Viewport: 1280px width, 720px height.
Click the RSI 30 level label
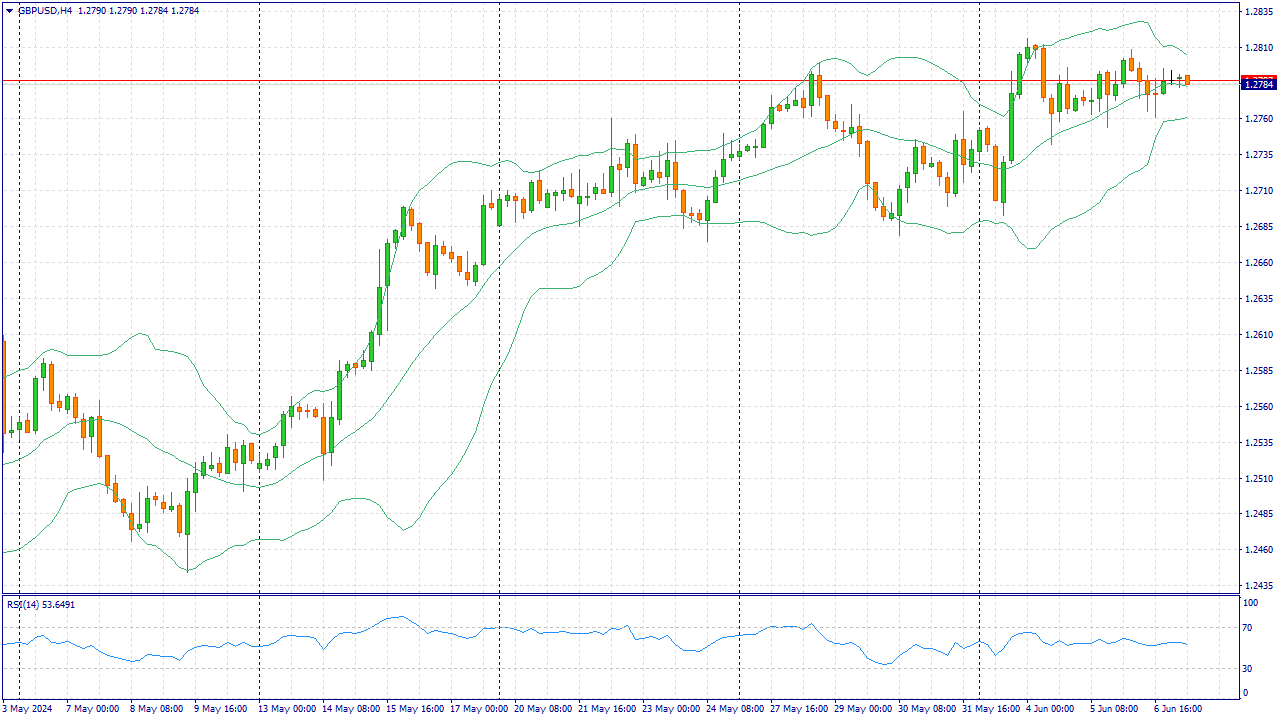pyautogui.click(x=1248, y=668)
